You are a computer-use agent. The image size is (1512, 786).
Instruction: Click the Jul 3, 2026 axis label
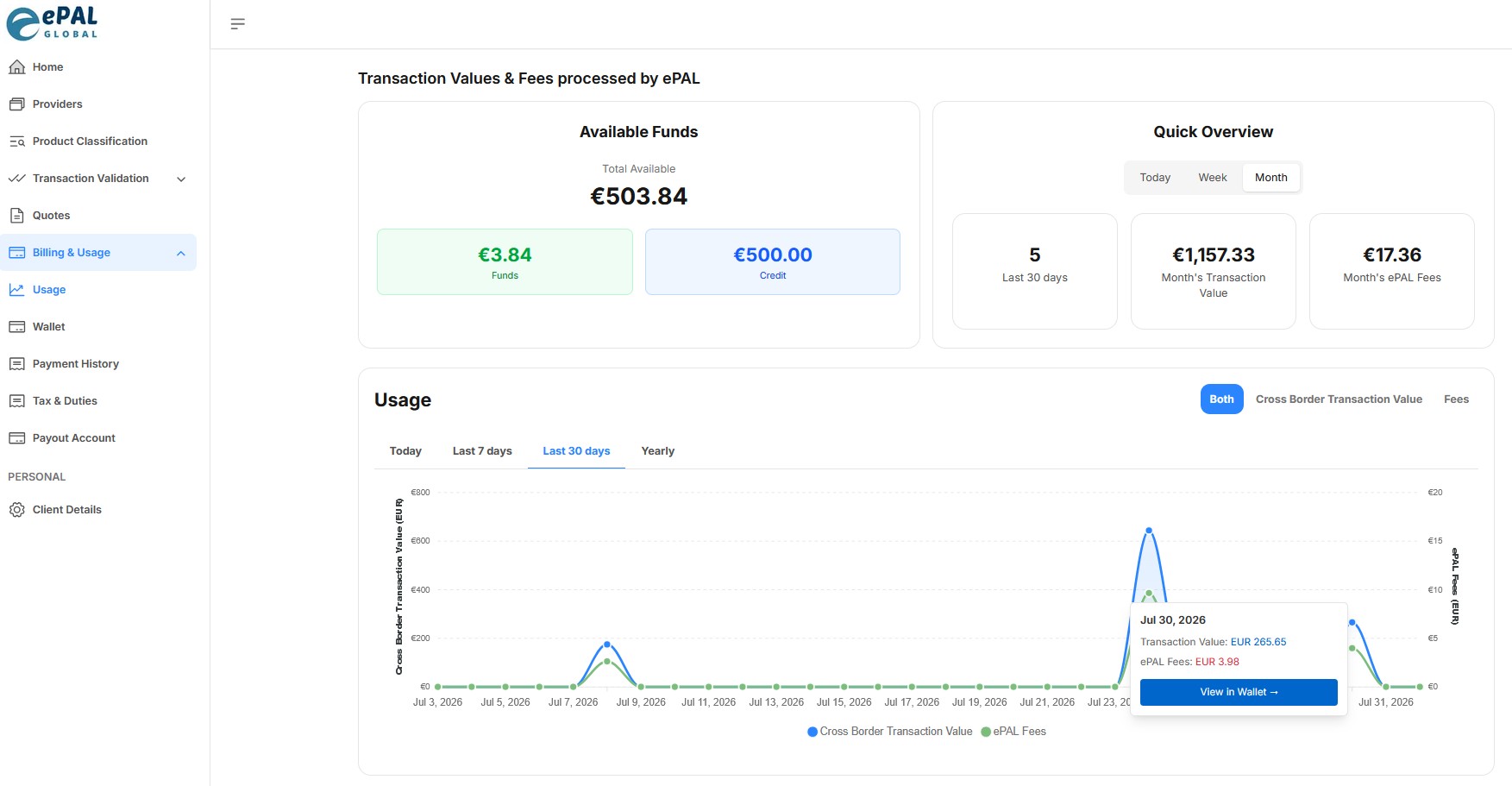437,702
